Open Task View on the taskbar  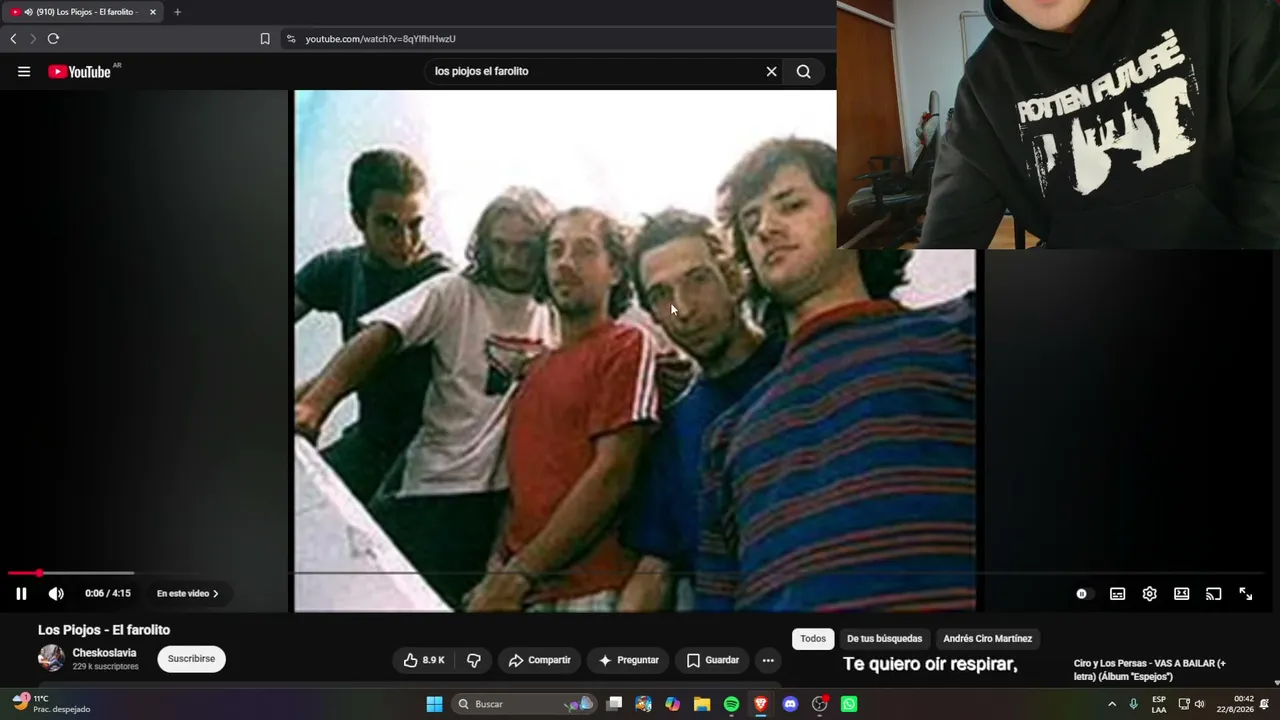click(614, 704)
